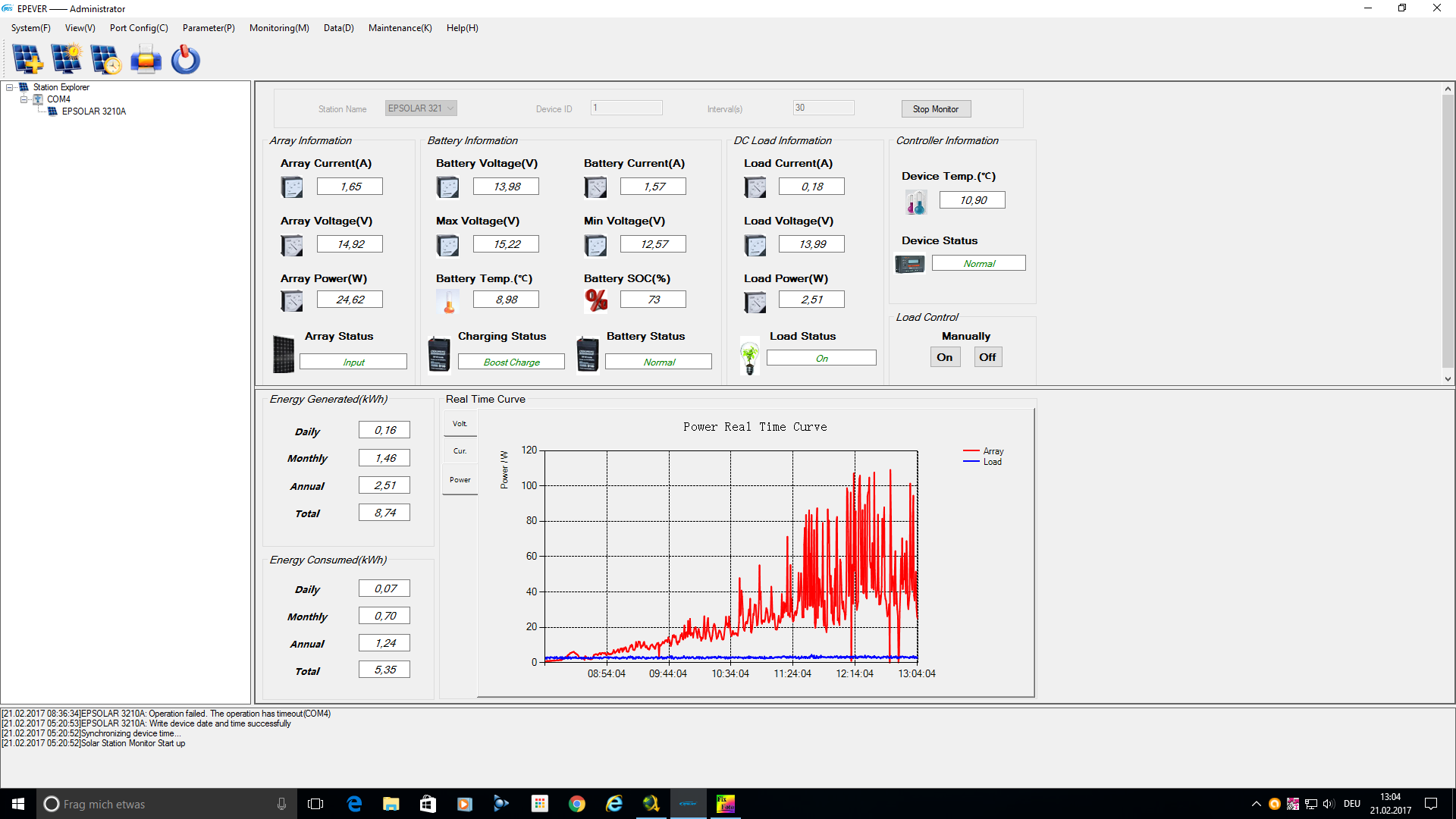
Task: Click the solar panel with clock toolbar icon
Action: tap(106, 59)
